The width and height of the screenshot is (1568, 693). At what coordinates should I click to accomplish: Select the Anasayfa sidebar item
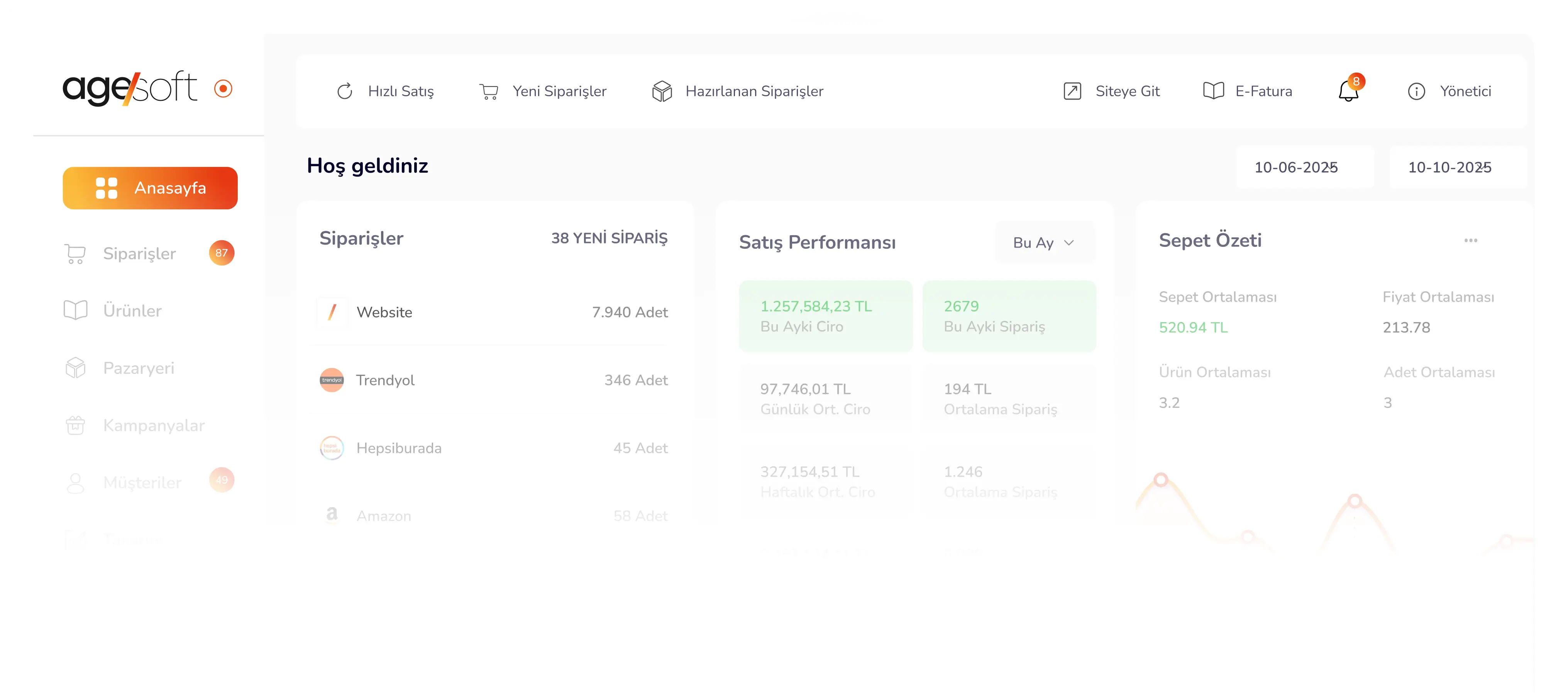point(150,188)
